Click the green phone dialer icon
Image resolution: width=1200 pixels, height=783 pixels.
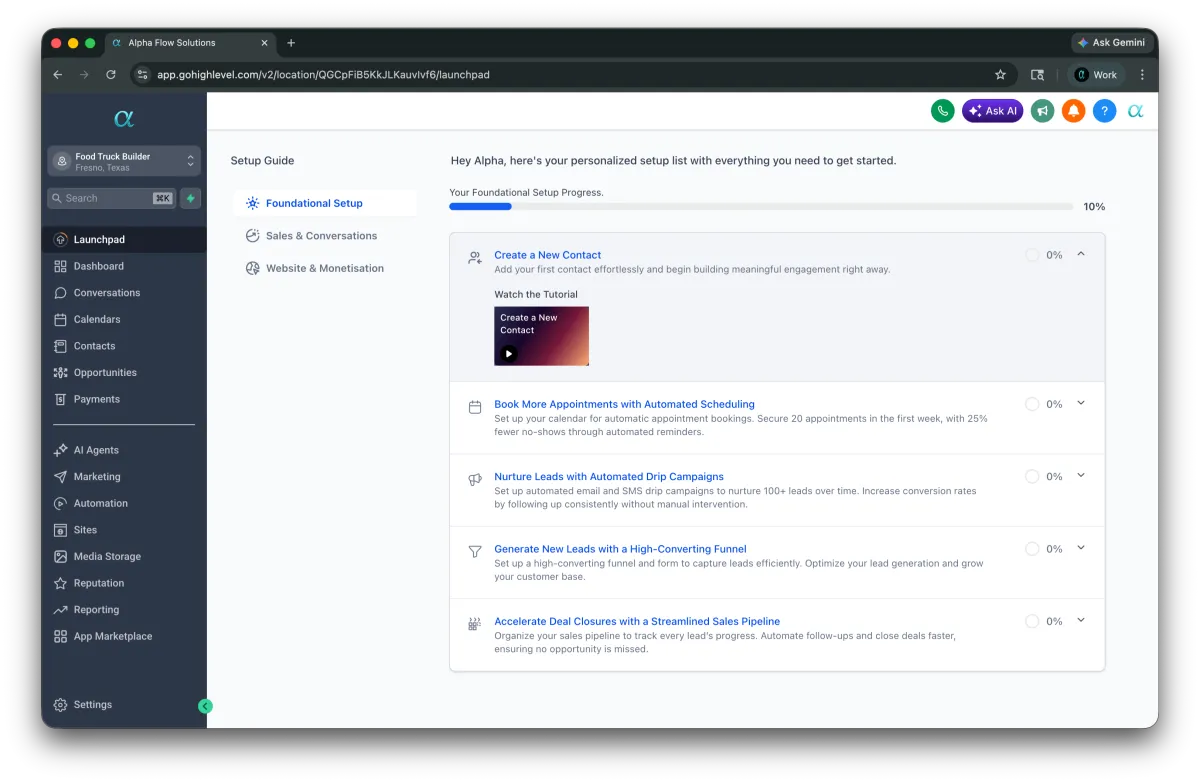click(942, 111)
